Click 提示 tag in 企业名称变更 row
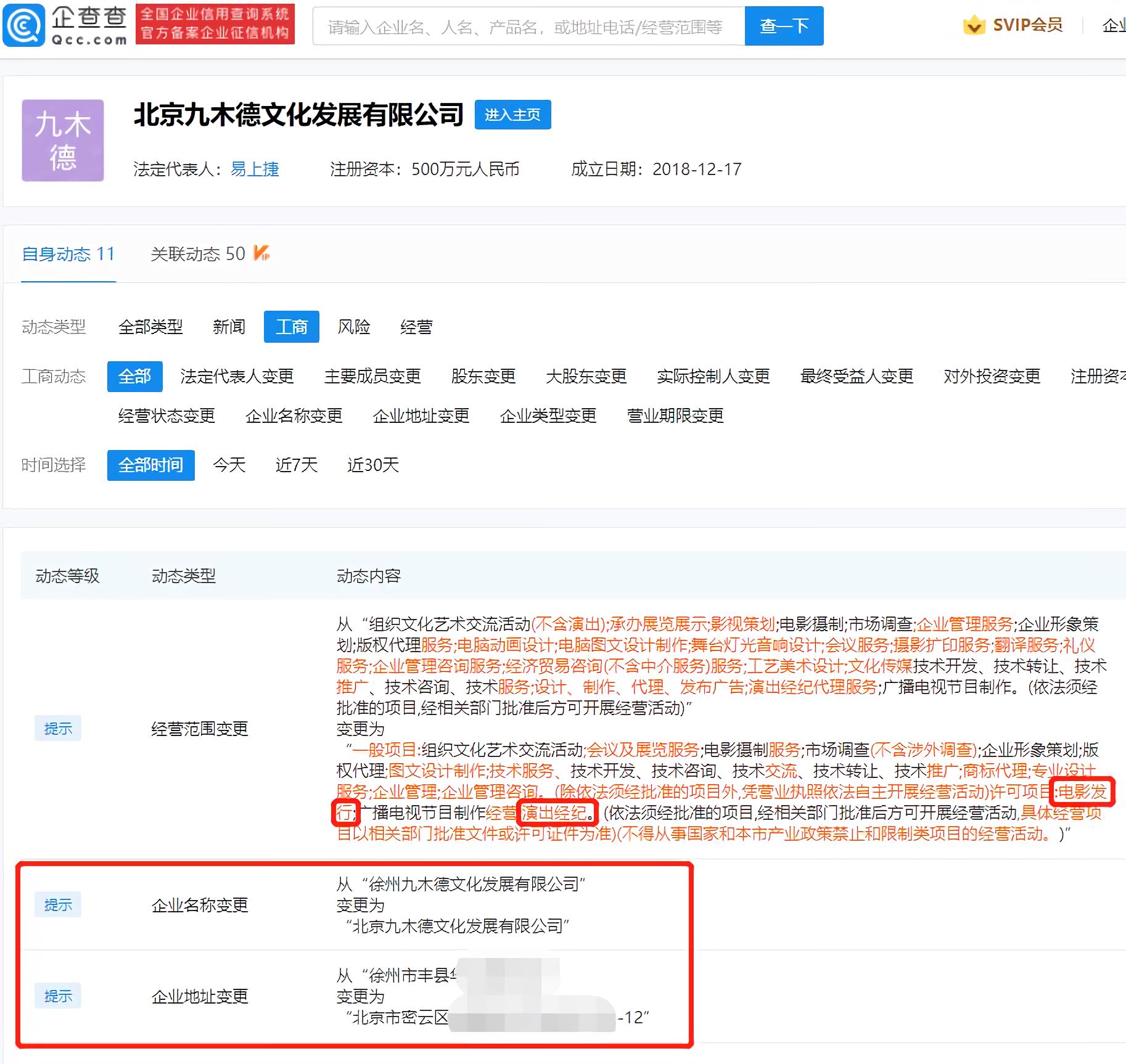 pyautogui.click(x=58, y=905)
